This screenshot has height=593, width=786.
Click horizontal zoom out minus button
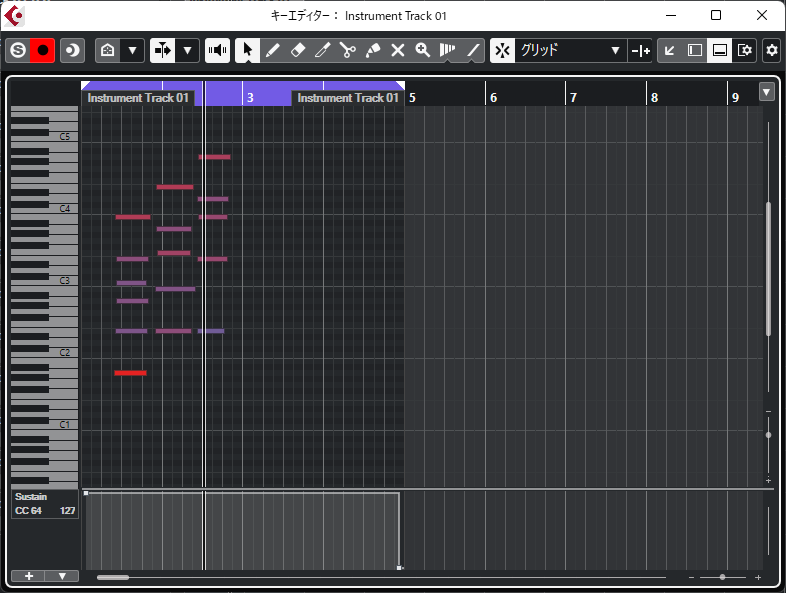pos(691,577)
